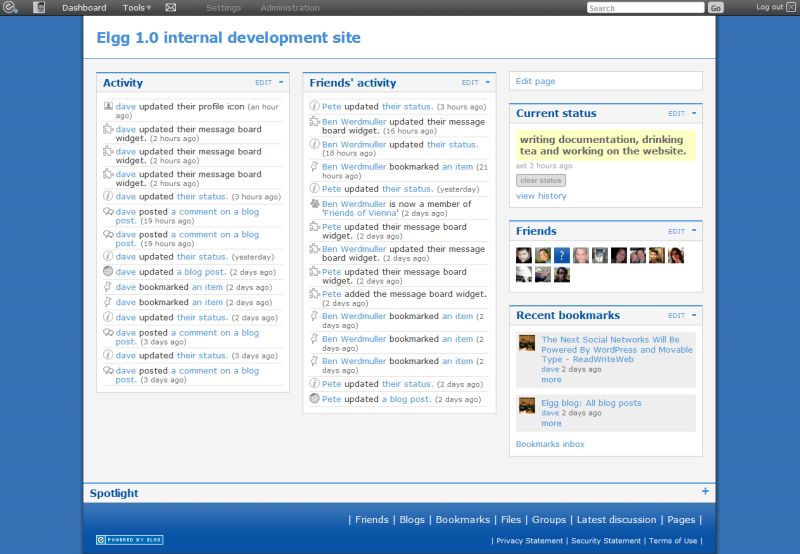
Task: Click group icon beside 'Friends of Vienna' entry
Action: click(315, 204)
